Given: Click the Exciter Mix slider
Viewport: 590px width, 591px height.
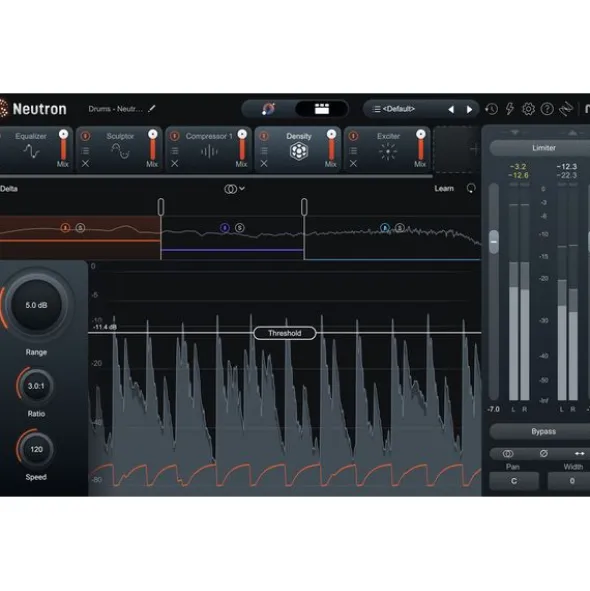Looking at the screenshot, I should (420, 145).
